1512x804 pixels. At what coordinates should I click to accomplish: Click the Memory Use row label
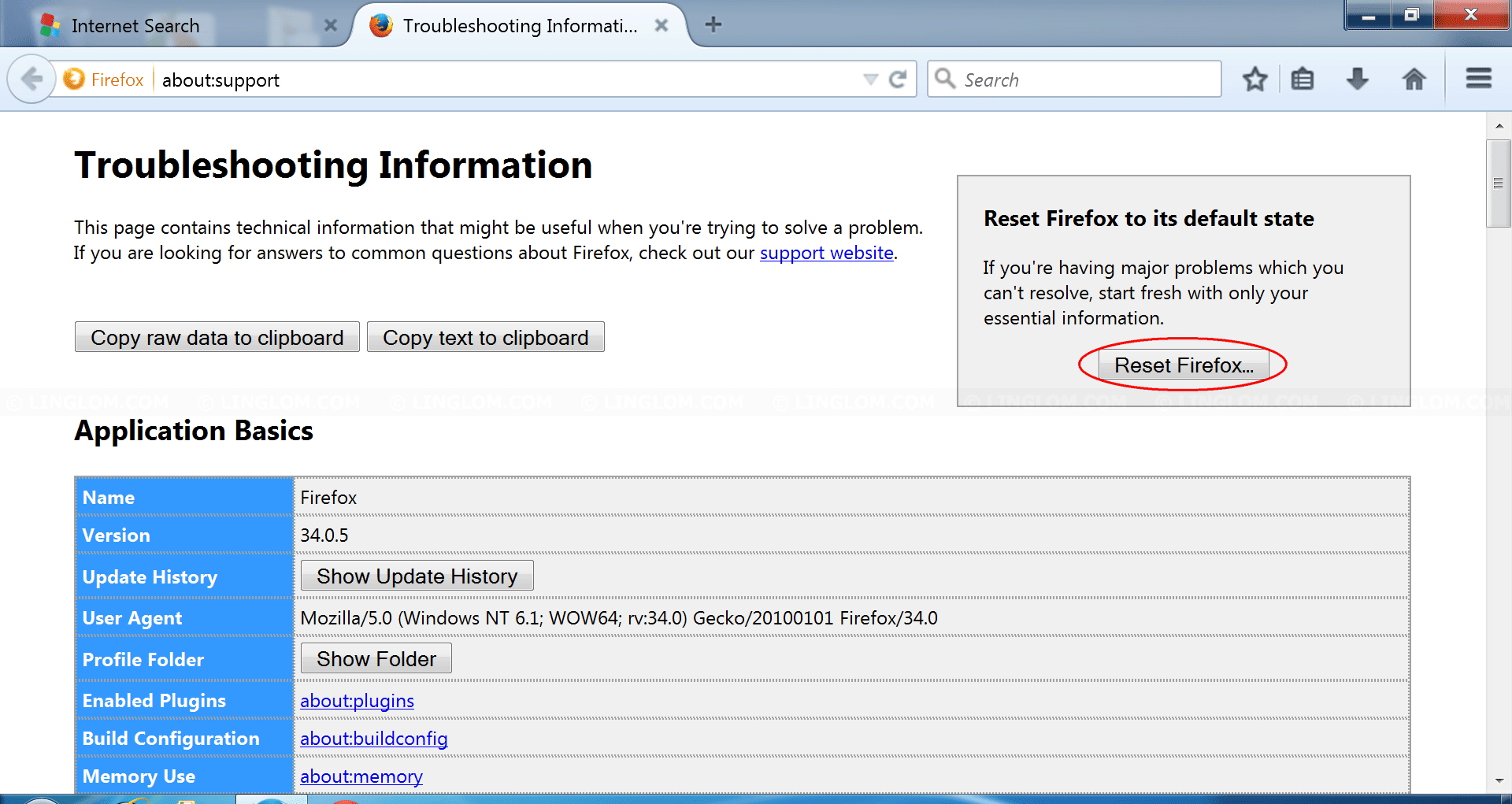point(139,776)
